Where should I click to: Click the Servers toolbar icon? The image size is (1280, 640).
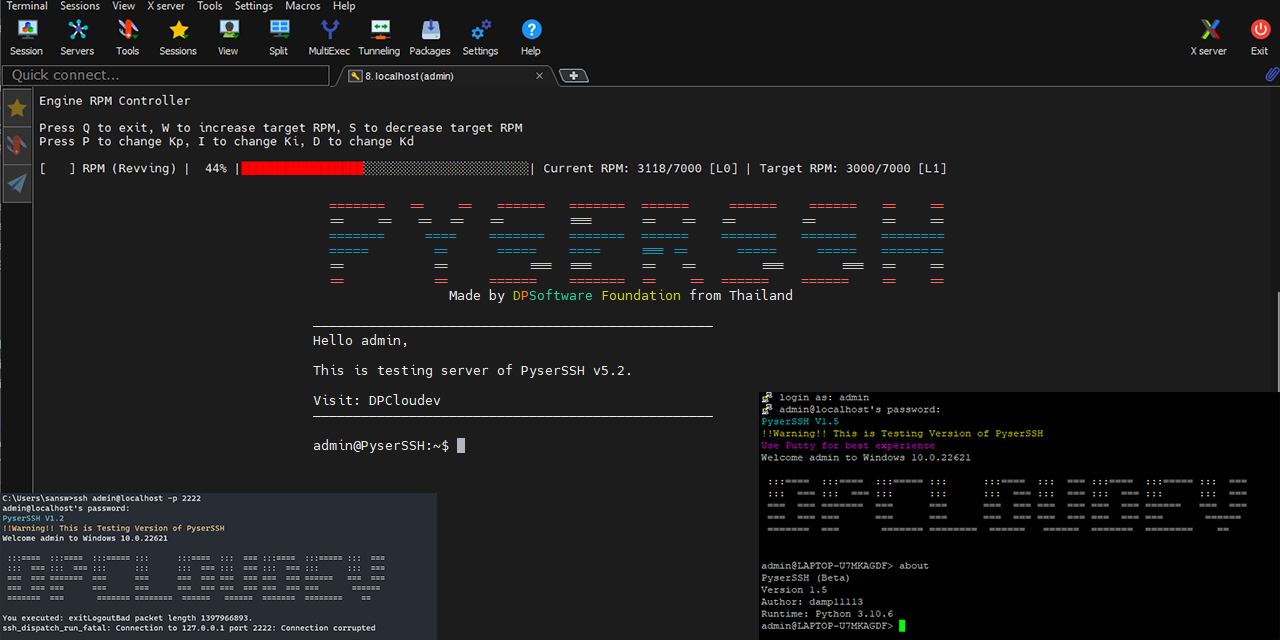pyautogui.click(x=77, y=37)
